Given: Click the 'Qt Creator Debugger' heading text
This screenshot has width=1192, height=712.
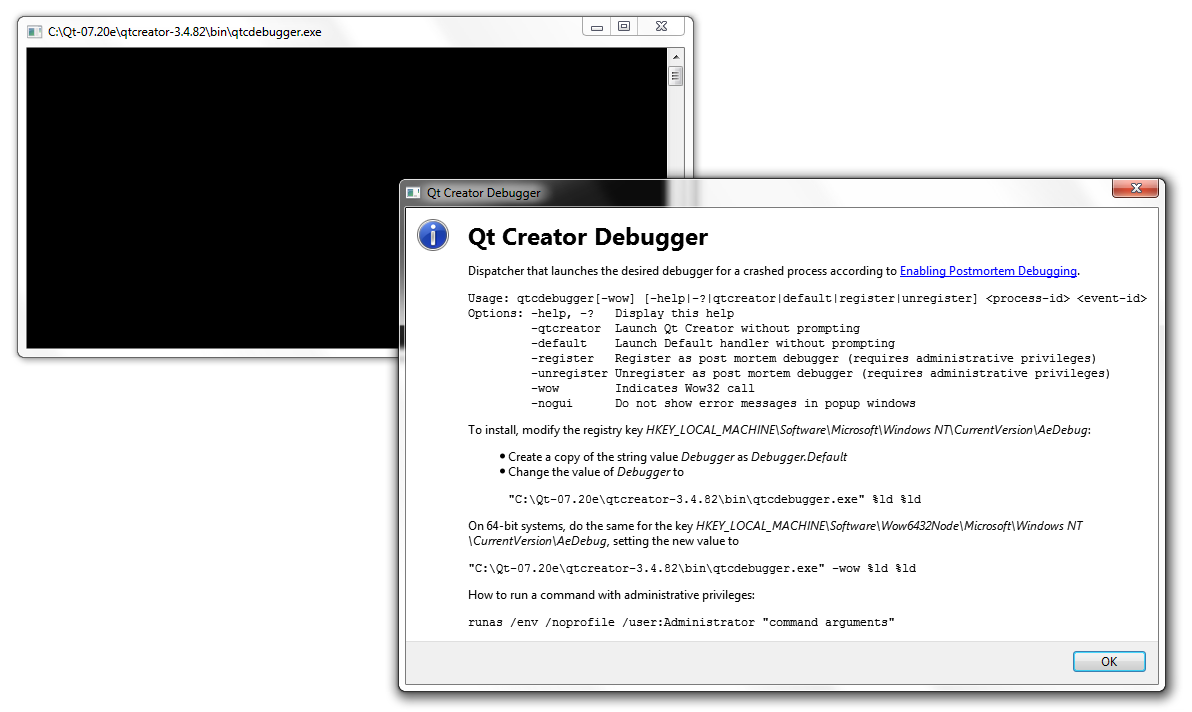Looking at the screenshot, I should tap(588, 237).
